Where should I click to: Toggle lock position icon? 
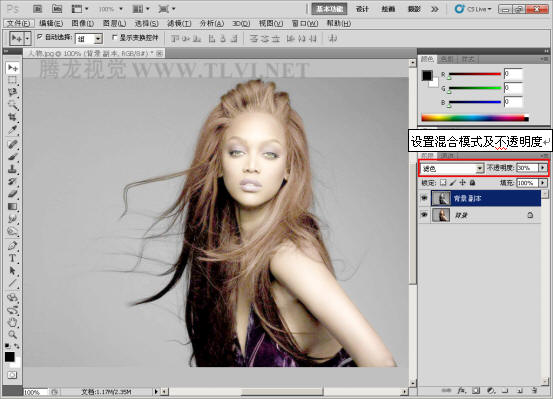point(462,183)
